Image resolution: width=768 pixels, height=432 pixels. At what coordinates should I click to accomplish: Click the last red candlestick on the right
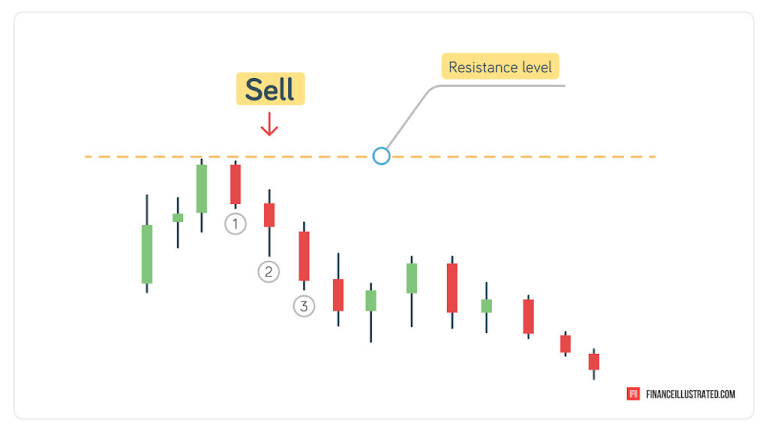point(594,362)
